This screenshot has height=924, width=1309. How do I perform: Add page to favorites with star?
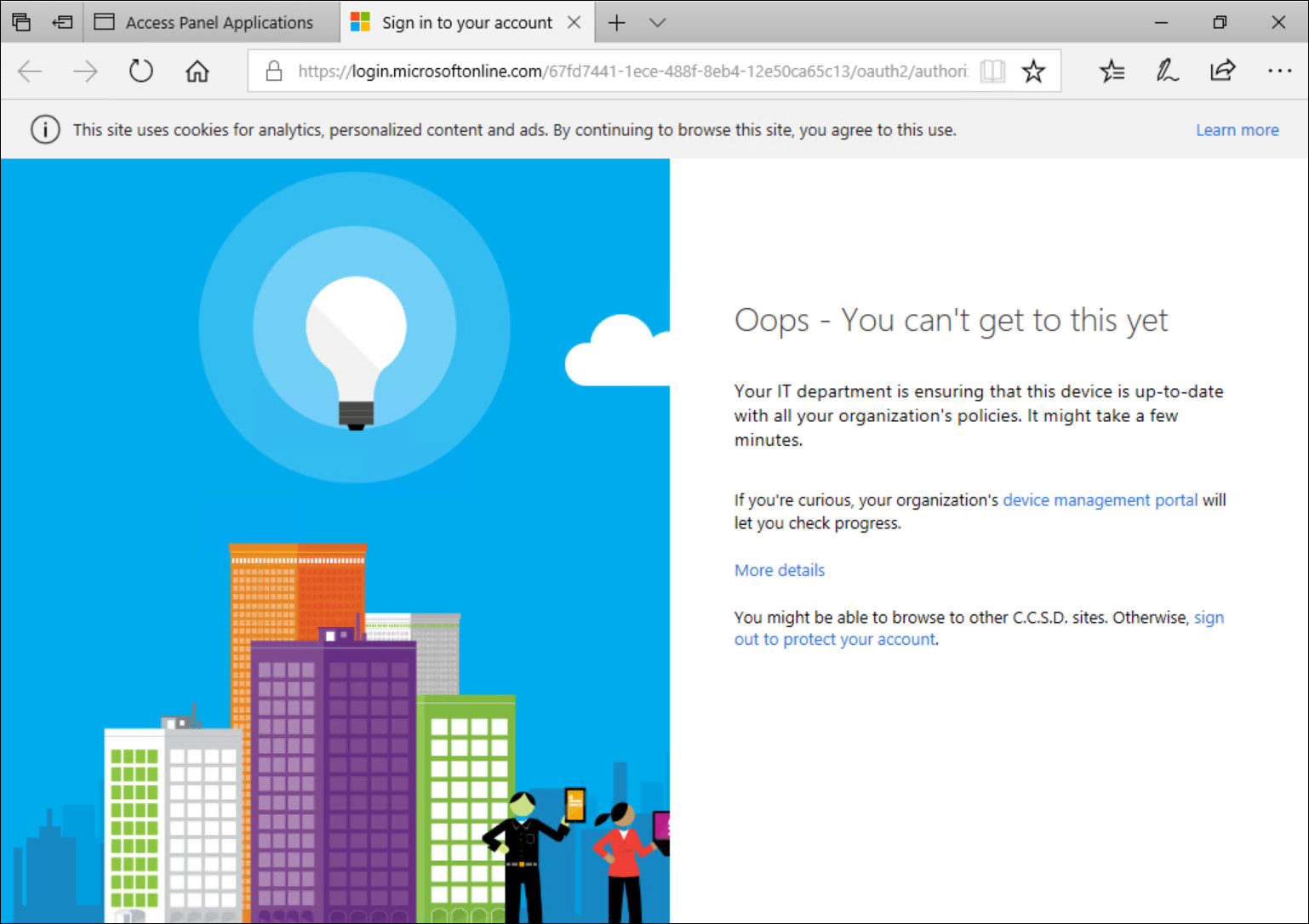[1033, 71]
